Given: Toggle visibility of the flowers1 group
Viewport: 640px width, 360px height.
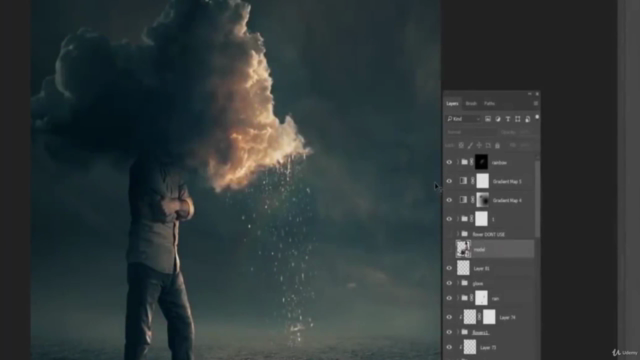Looking at the screenshot, I should [449, 332].
